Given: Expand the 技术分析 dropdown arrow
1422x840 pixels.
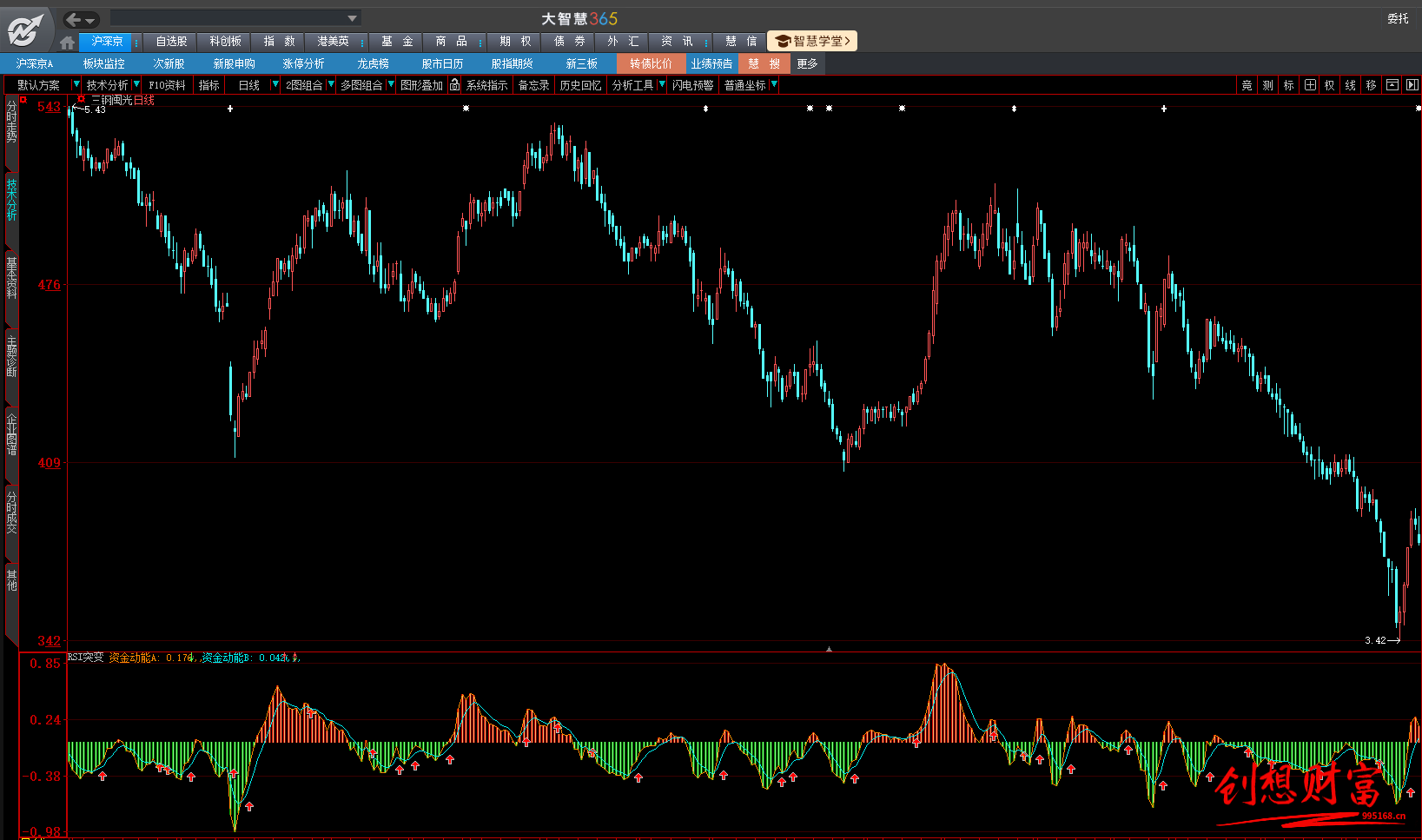Looking at the screenshot, I should click(x=136, y=84).
